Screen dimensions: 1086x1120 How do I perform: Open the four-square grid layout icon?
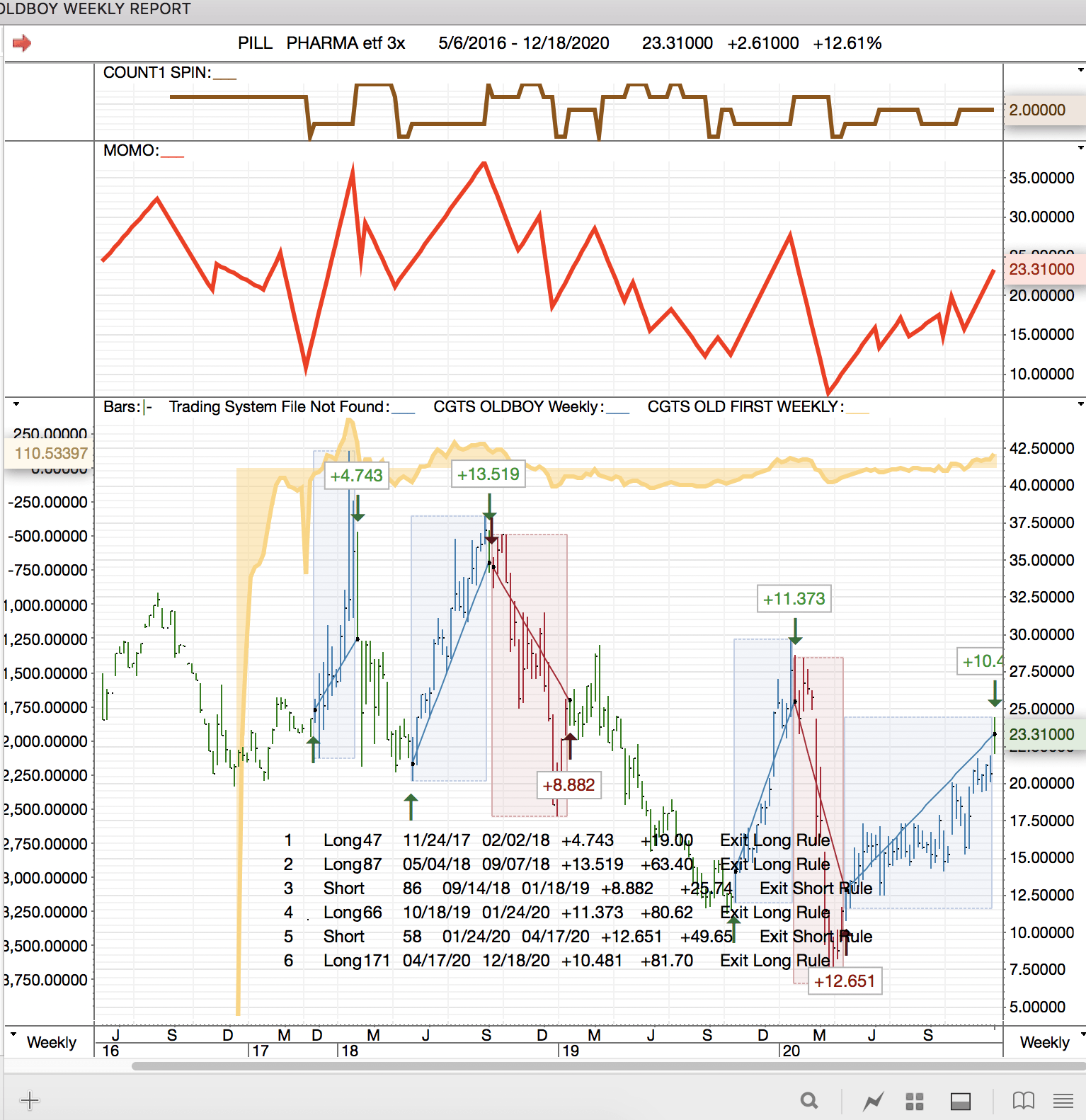pyautogui.click(x=915, y=1101)
